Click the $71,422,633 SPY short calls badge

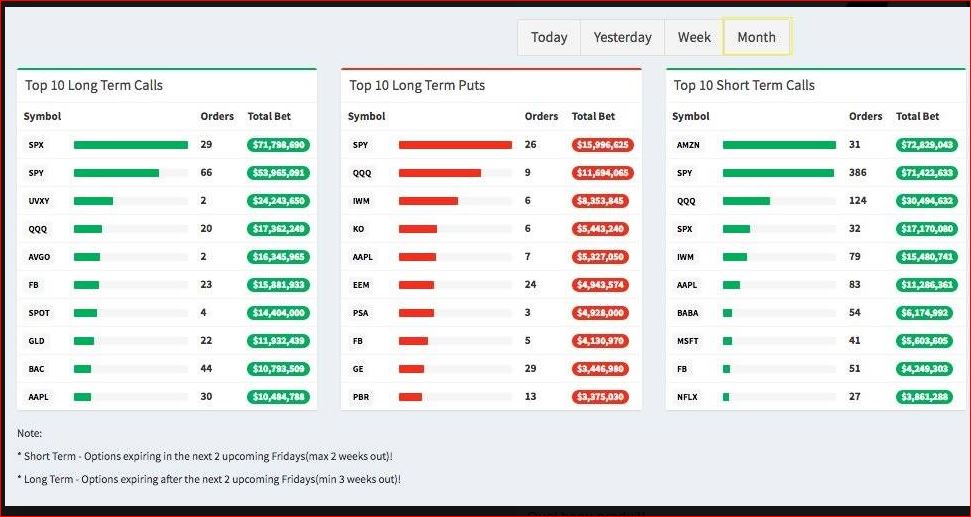click(927, 173)
